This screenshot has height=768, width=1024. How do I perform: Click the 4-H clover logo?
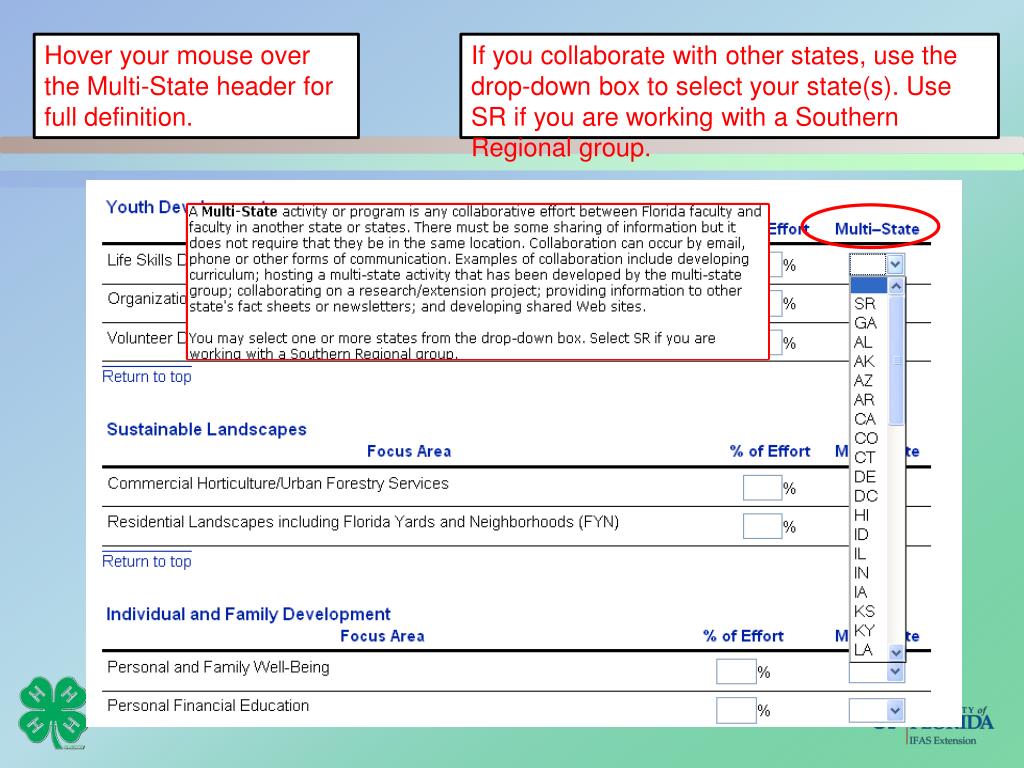[52, 713]
